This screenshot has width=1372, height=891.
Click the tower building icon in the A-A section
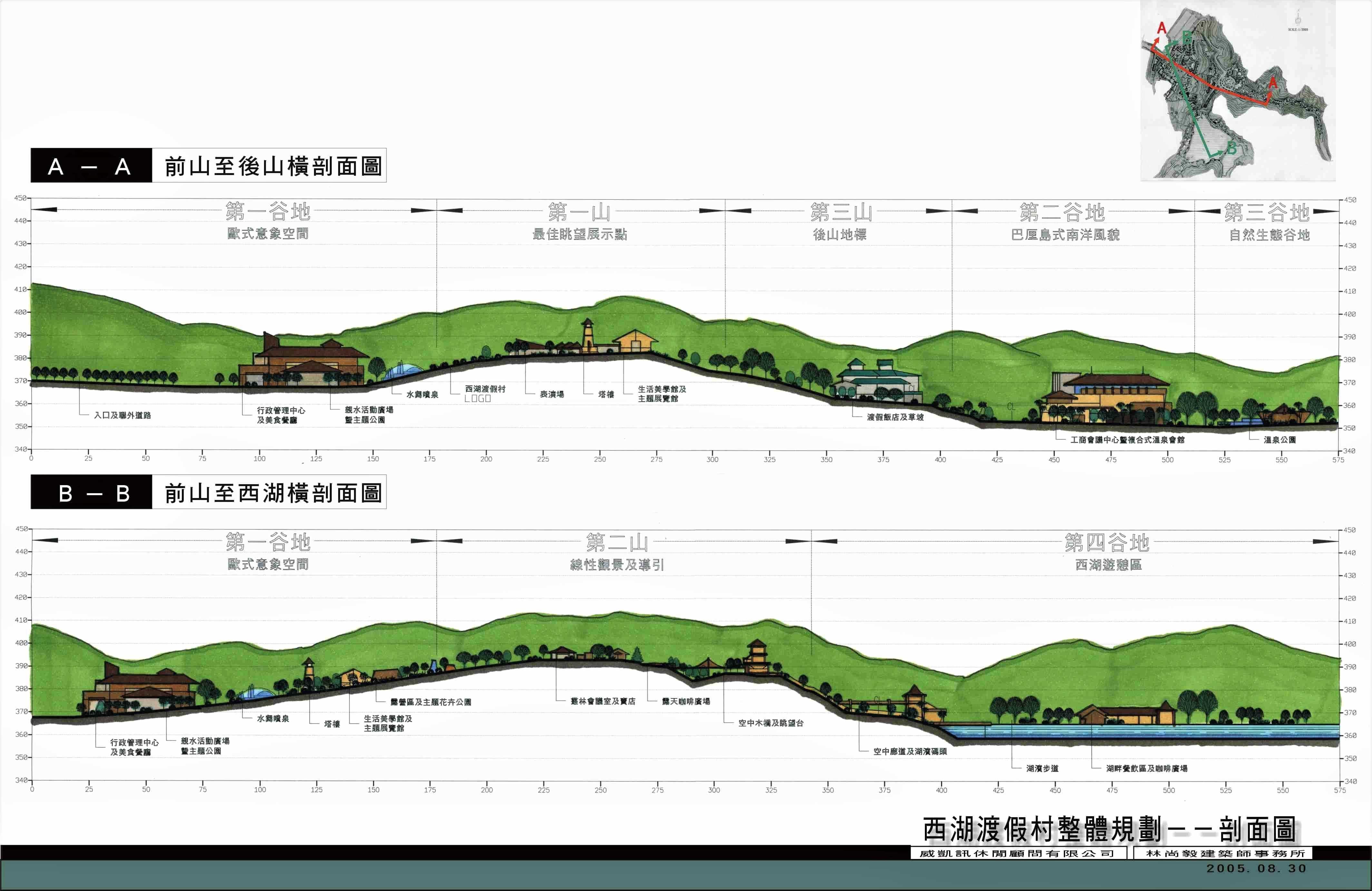[x=587, y=336]
